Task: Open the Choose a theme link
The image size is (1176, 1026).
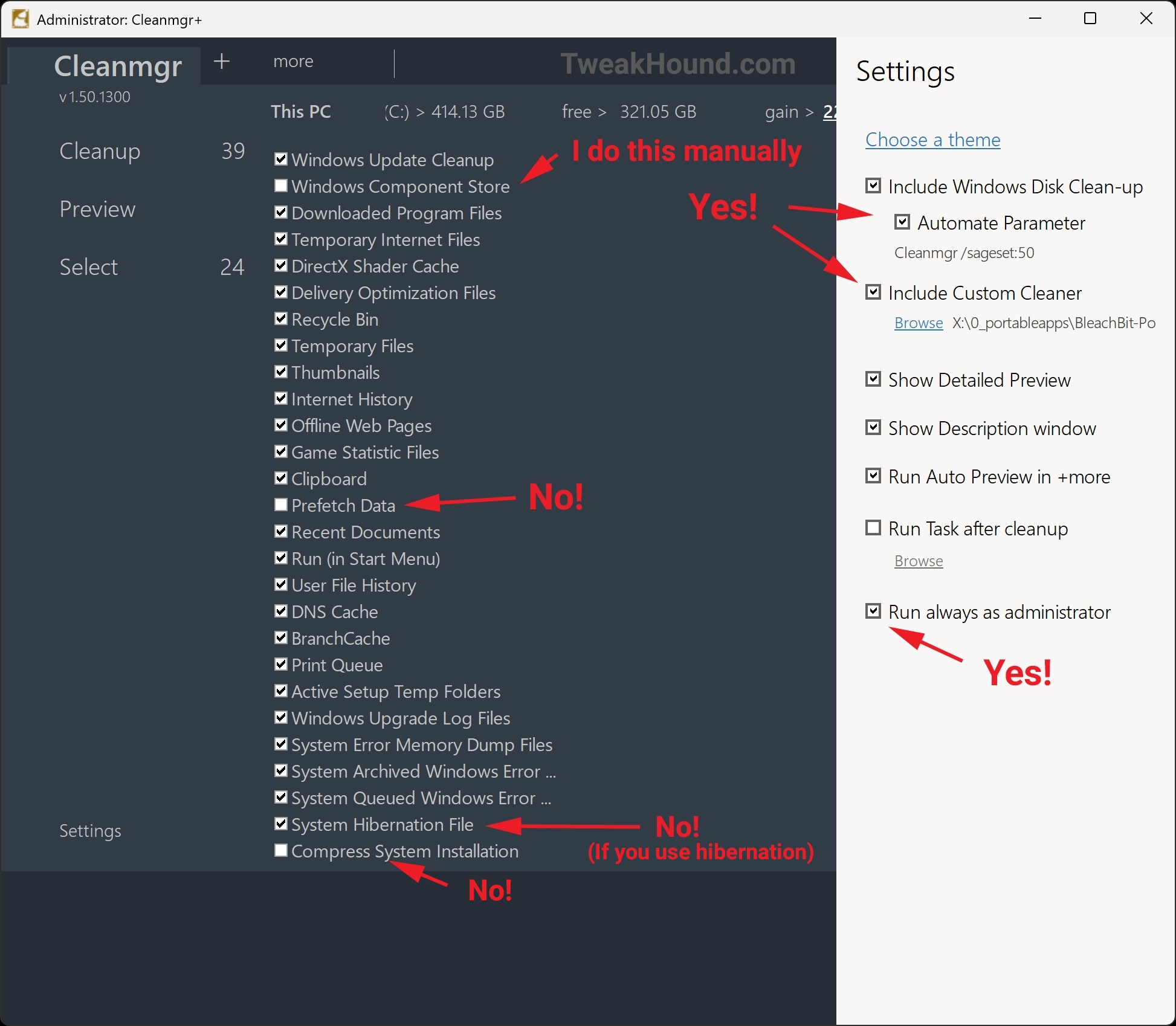Action: 932,140
